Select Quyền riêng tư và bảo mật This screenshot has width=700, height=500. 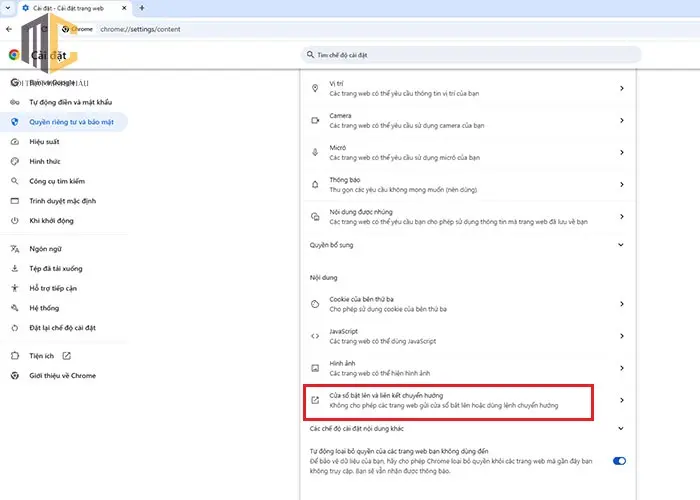coord(64,122)
